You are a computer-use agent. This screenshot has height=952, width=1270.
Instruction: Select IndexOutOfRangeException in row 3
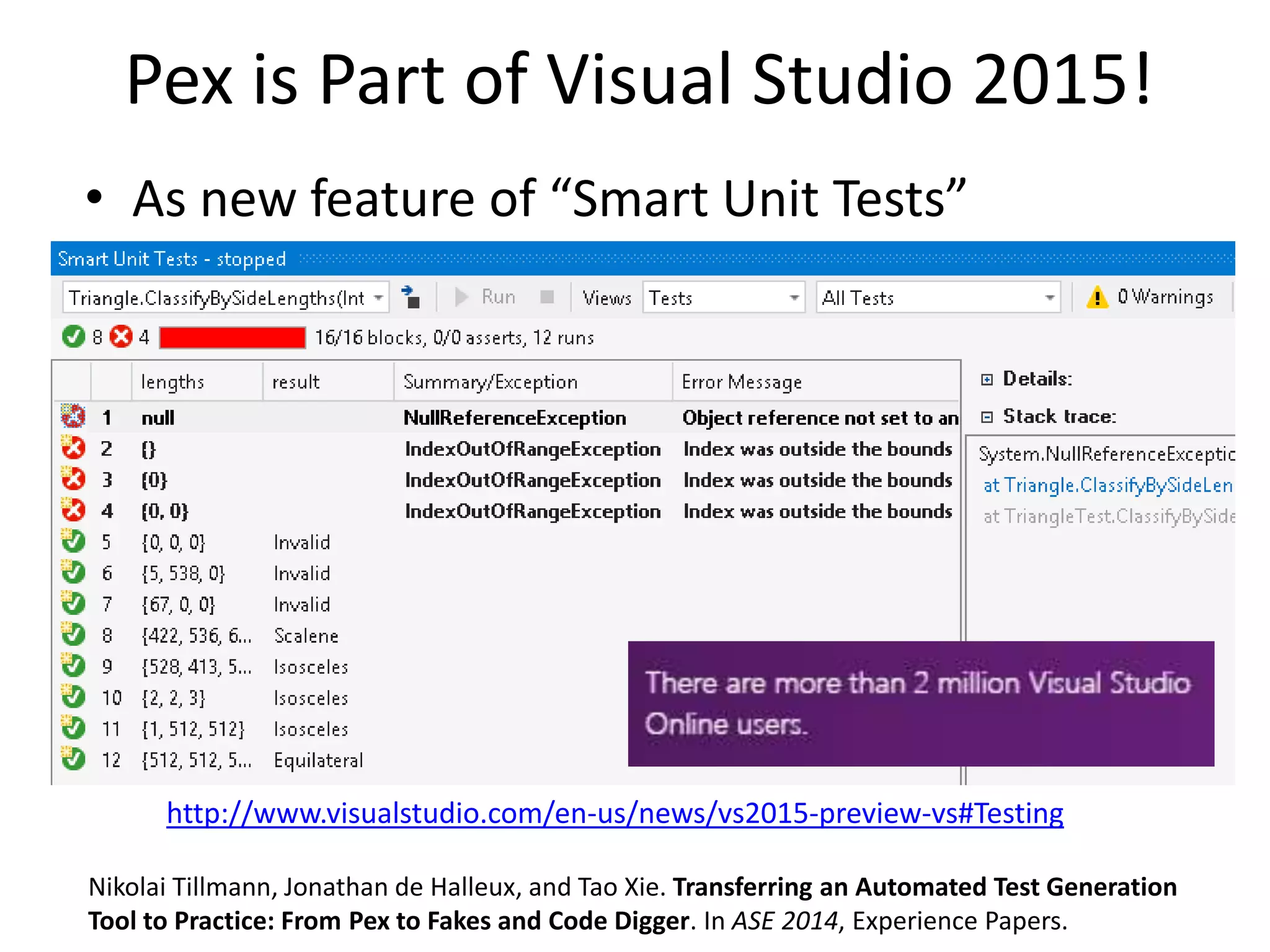click(x=533, y=480)
